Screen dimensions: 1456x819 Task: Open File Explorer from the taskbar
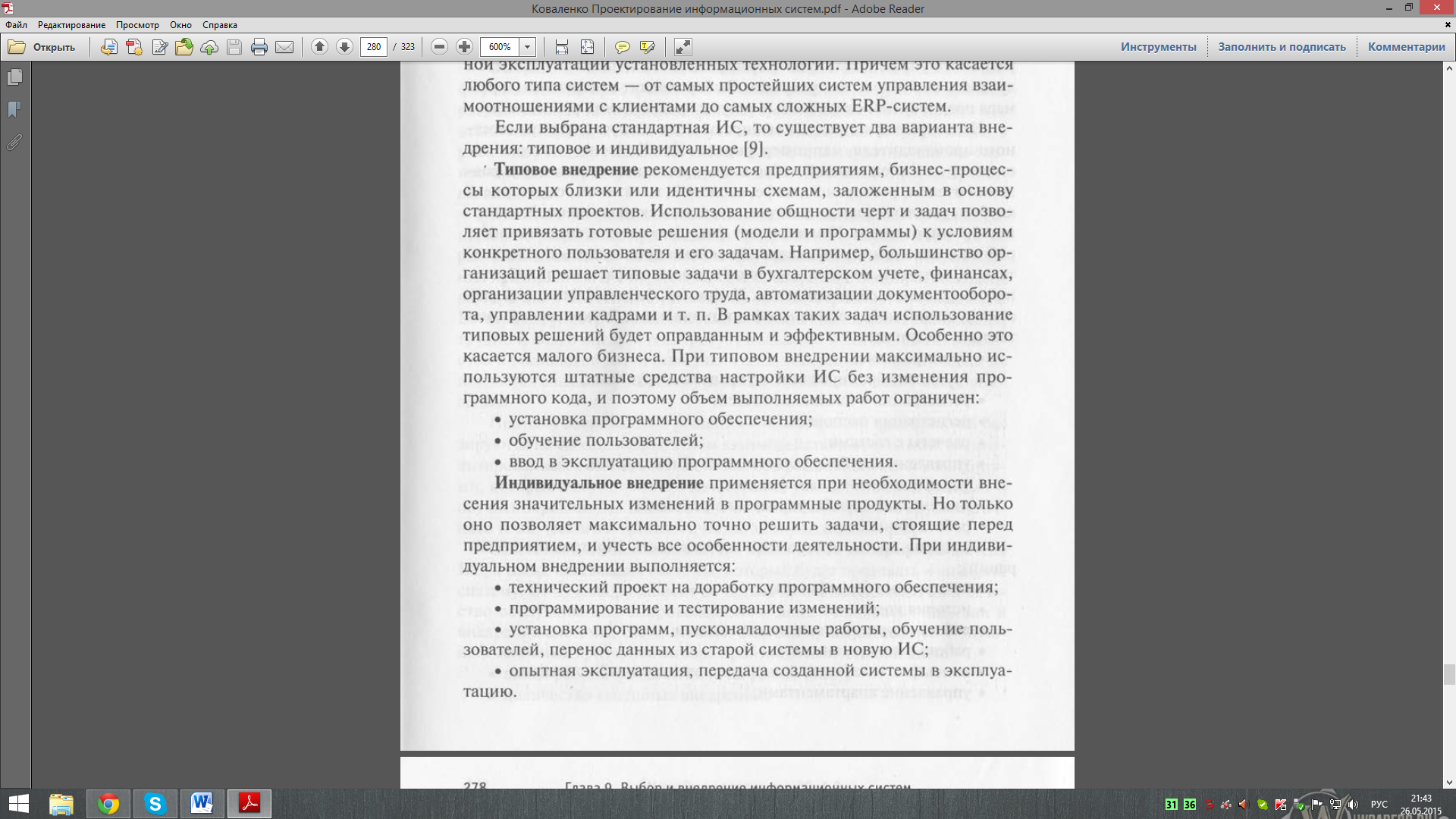click(x=61, y=804)
